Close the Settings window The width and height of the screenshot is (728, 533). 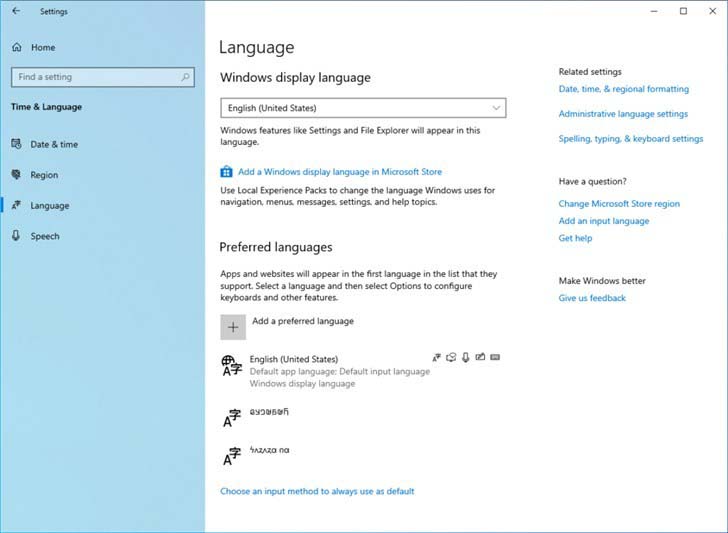[713, 11]
